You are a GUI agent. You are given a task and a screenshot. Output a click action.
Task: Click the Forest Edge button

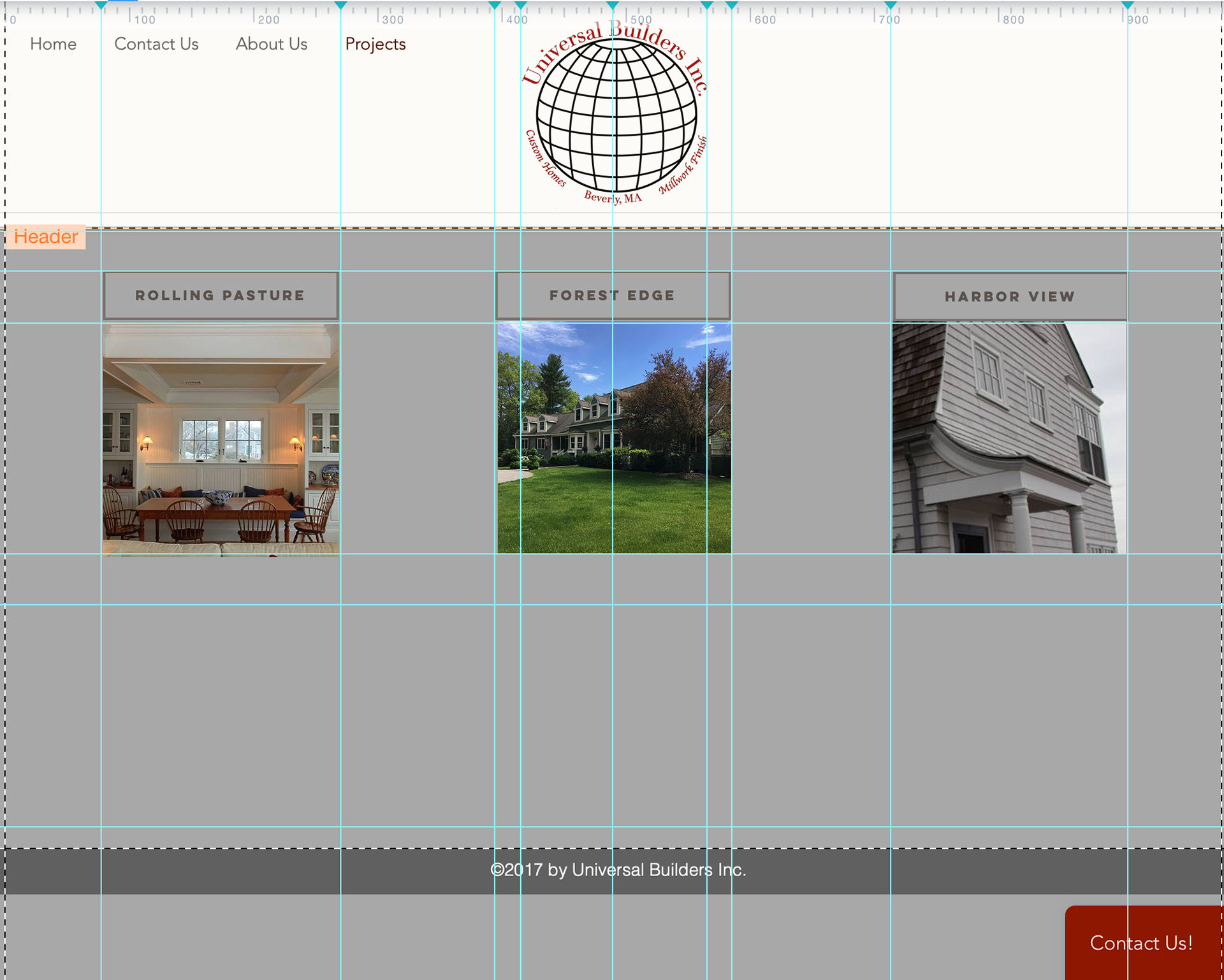[613, 296]
